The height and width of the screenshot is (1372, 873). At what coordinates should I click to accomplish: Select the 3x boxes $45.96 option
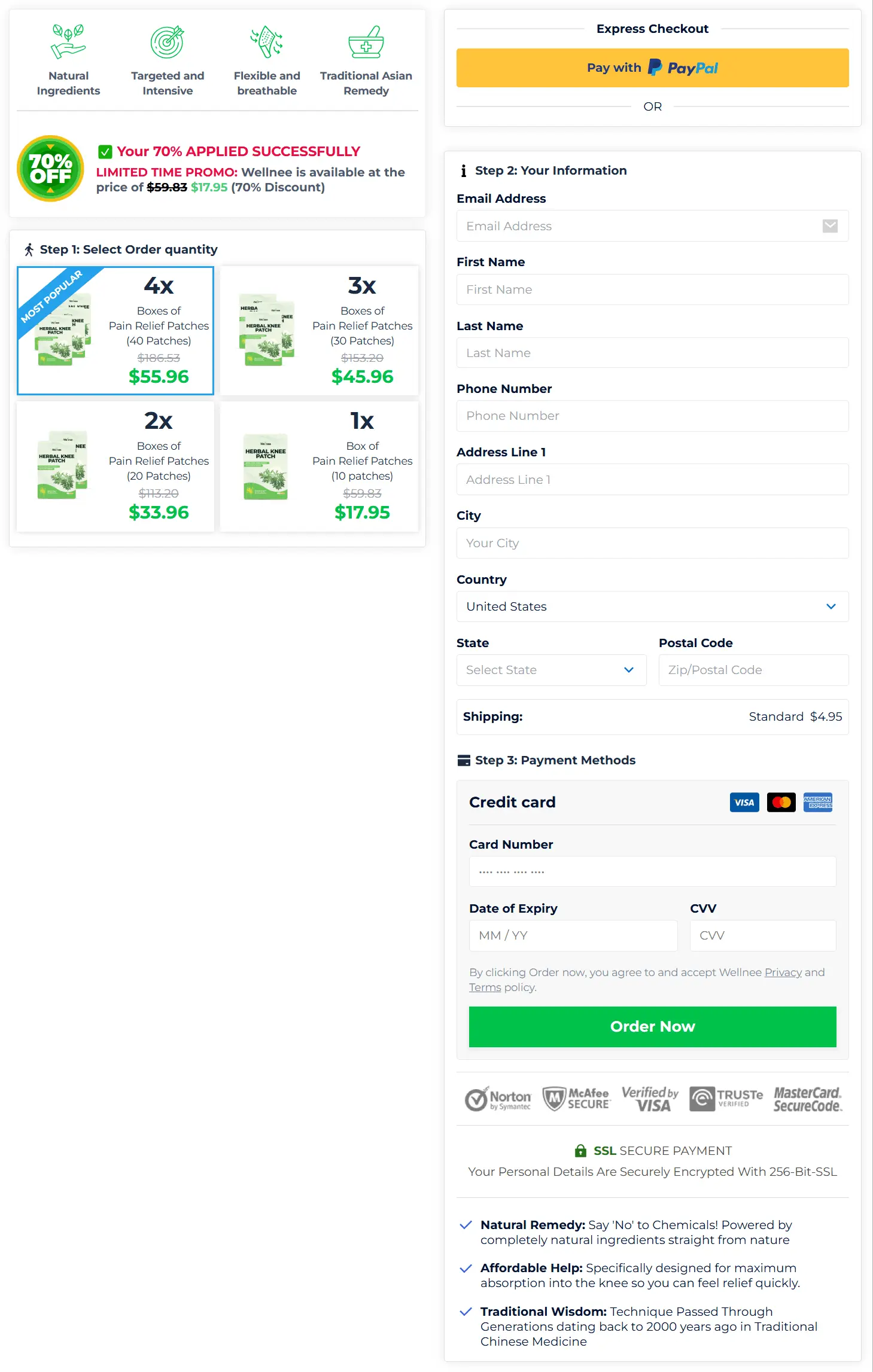pyautogui.click(x=320, y=331)
